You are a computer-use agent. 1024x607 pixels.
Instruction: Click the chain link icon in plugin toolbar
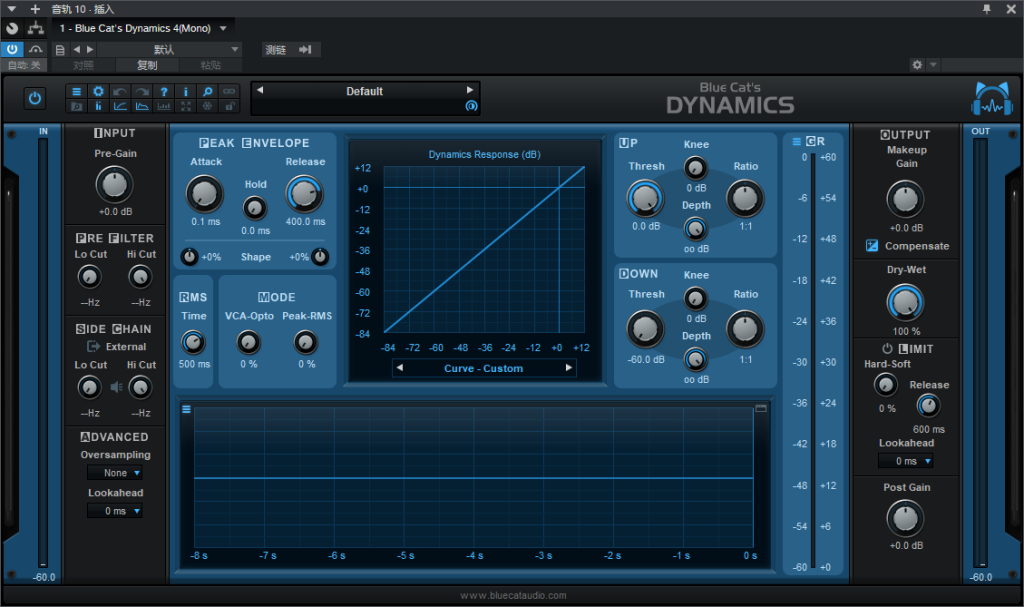pos(229,91)
